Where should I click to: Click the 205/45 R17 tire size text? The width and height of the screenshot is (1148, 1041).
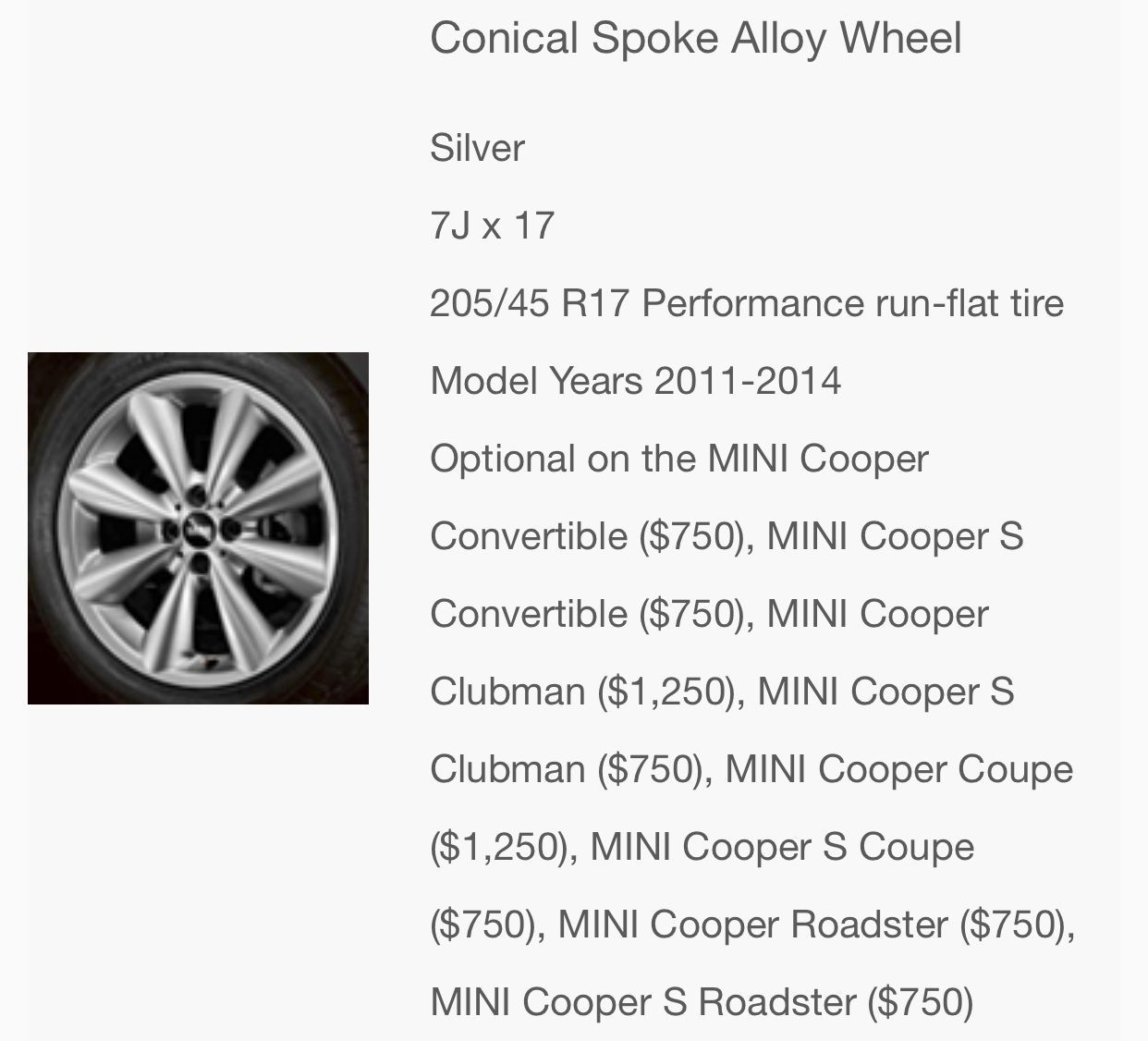click(531, 303)
